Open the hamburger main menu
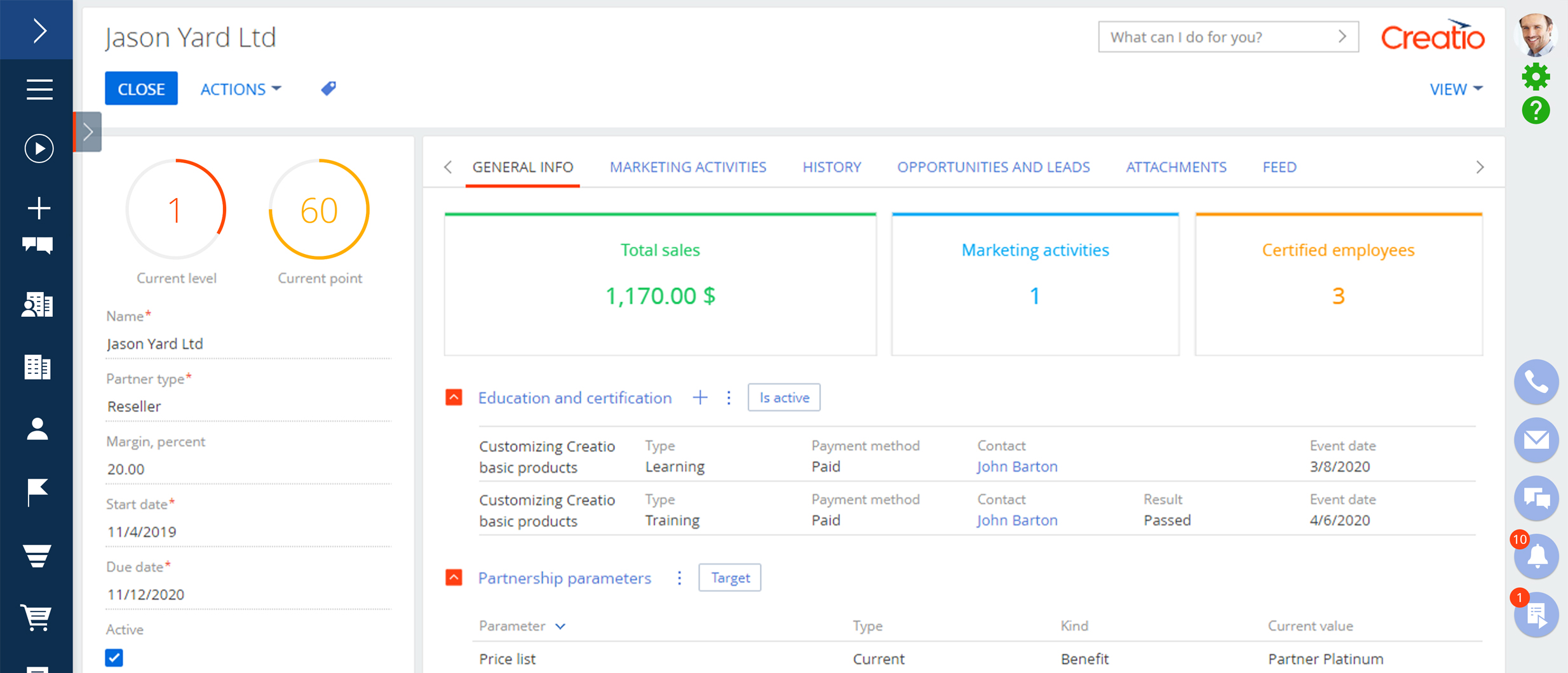The height and width of the screenshot is (673, 1568). click(39, 89)
